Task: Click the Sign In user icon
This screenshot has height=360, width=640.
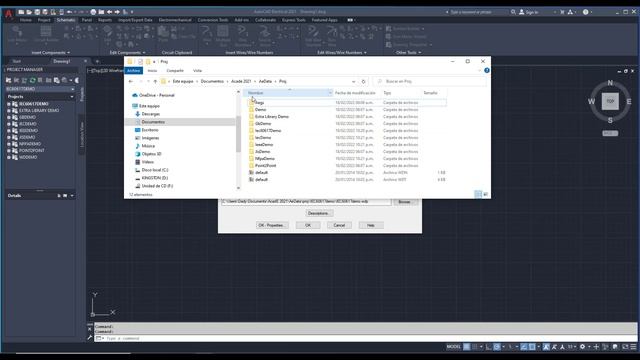Action: point(522,12)
